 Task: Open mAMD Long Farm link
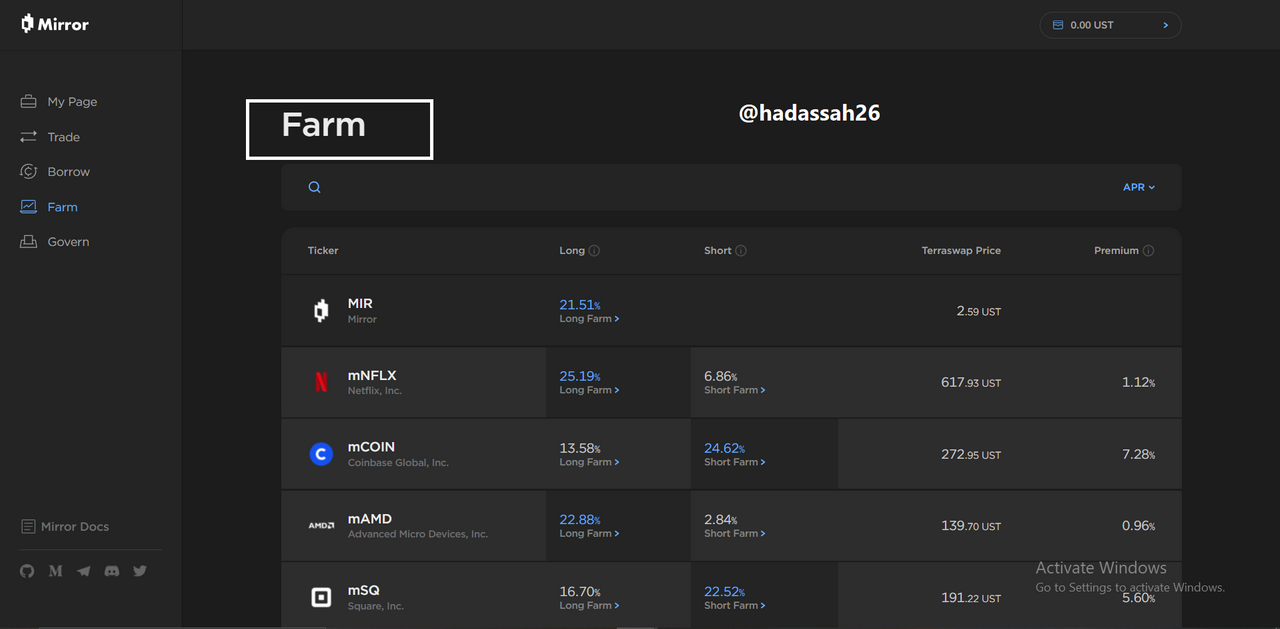point(589,533)
